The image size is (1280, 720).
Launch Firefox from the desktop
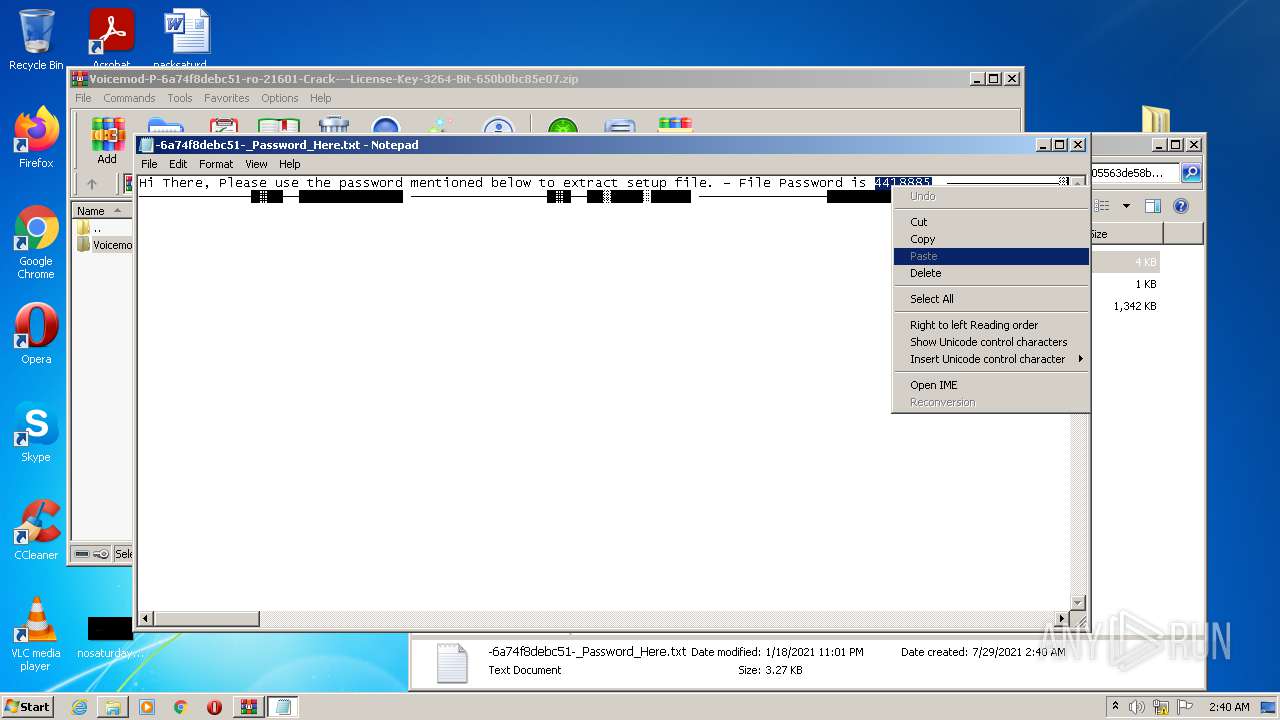36,138
